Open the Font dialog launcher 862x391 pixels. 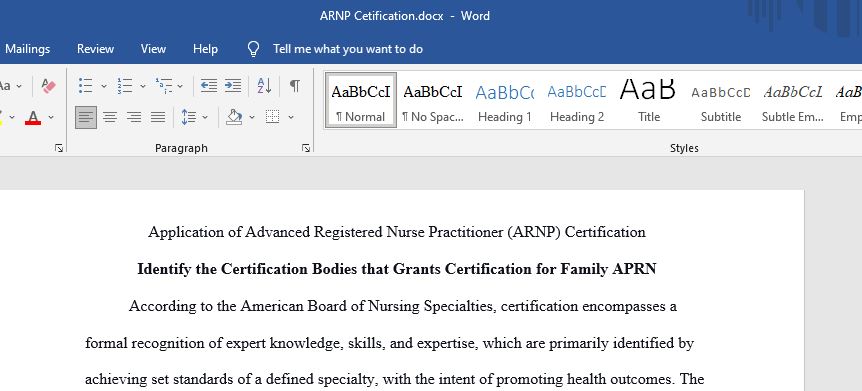pyautogui.click(x=59, y=148)
